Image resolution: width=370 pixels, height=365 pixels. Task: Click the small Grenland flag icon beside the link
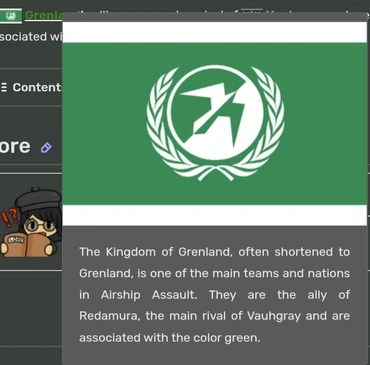11,16
